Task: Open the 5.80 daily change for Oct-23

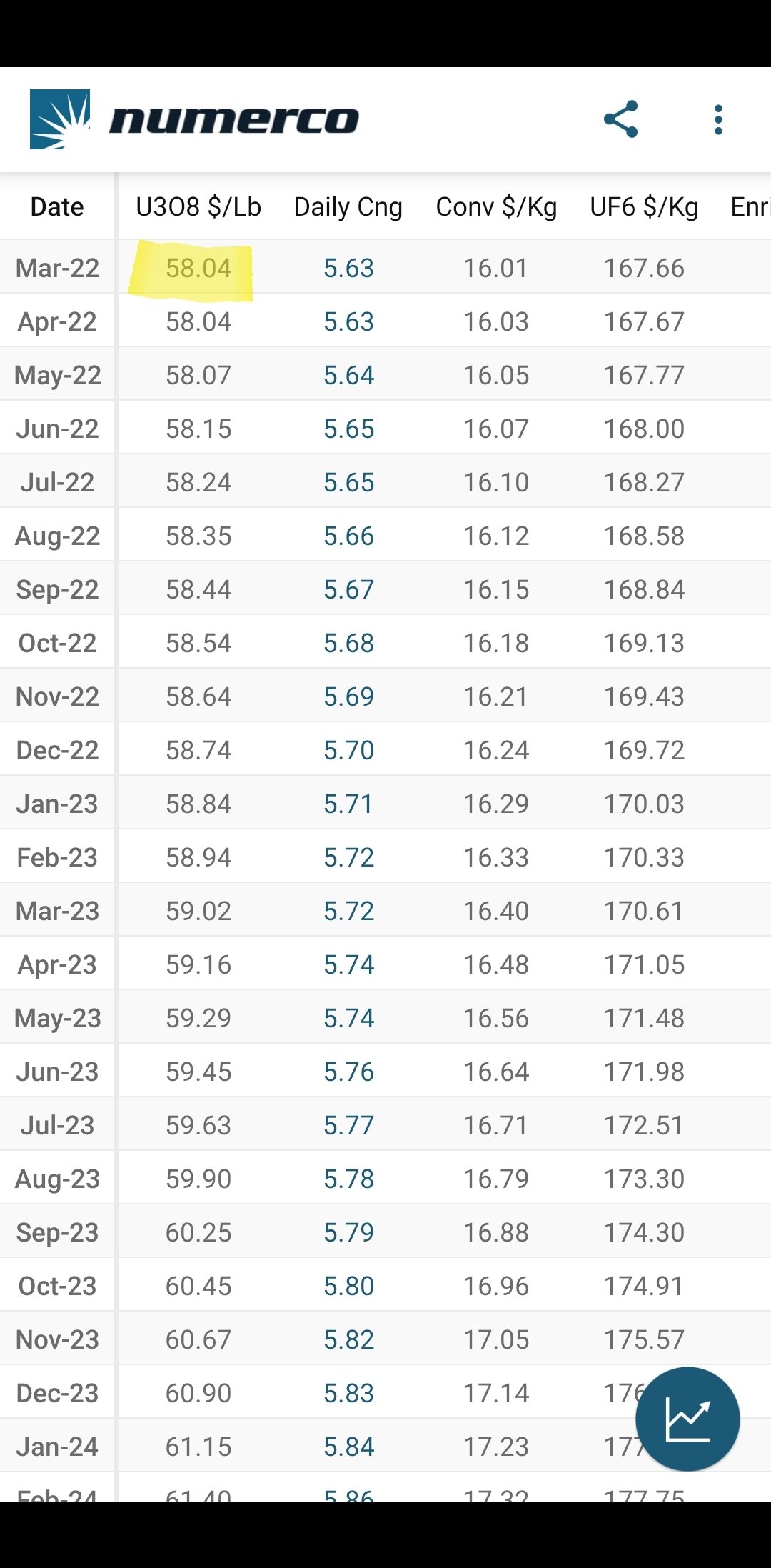Action: [x=348, y=1287]
